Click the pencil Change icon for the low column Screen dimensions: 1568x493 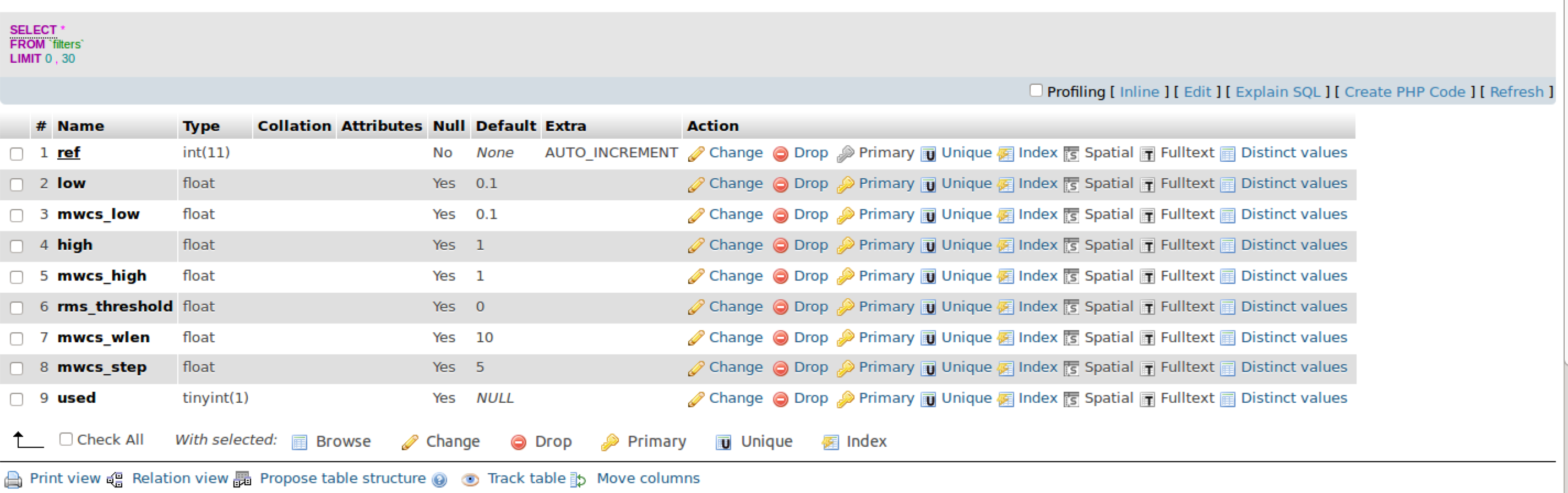tap(696, 184)
